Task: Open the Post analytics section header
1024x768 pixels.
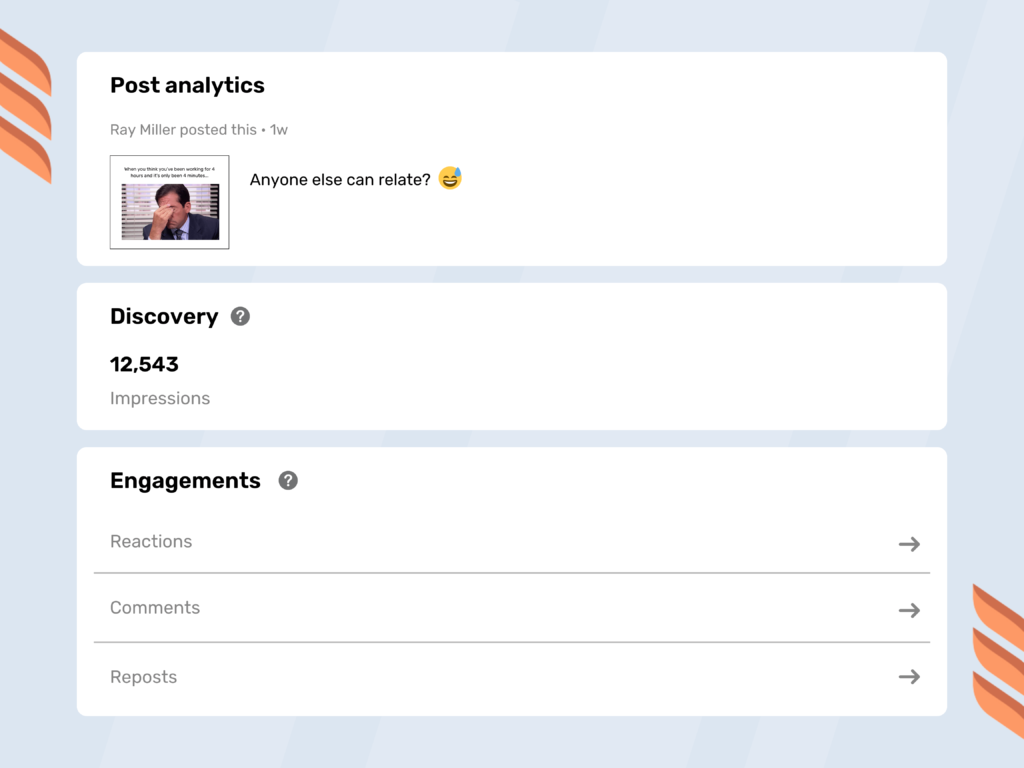Action: tap(186, 85)
